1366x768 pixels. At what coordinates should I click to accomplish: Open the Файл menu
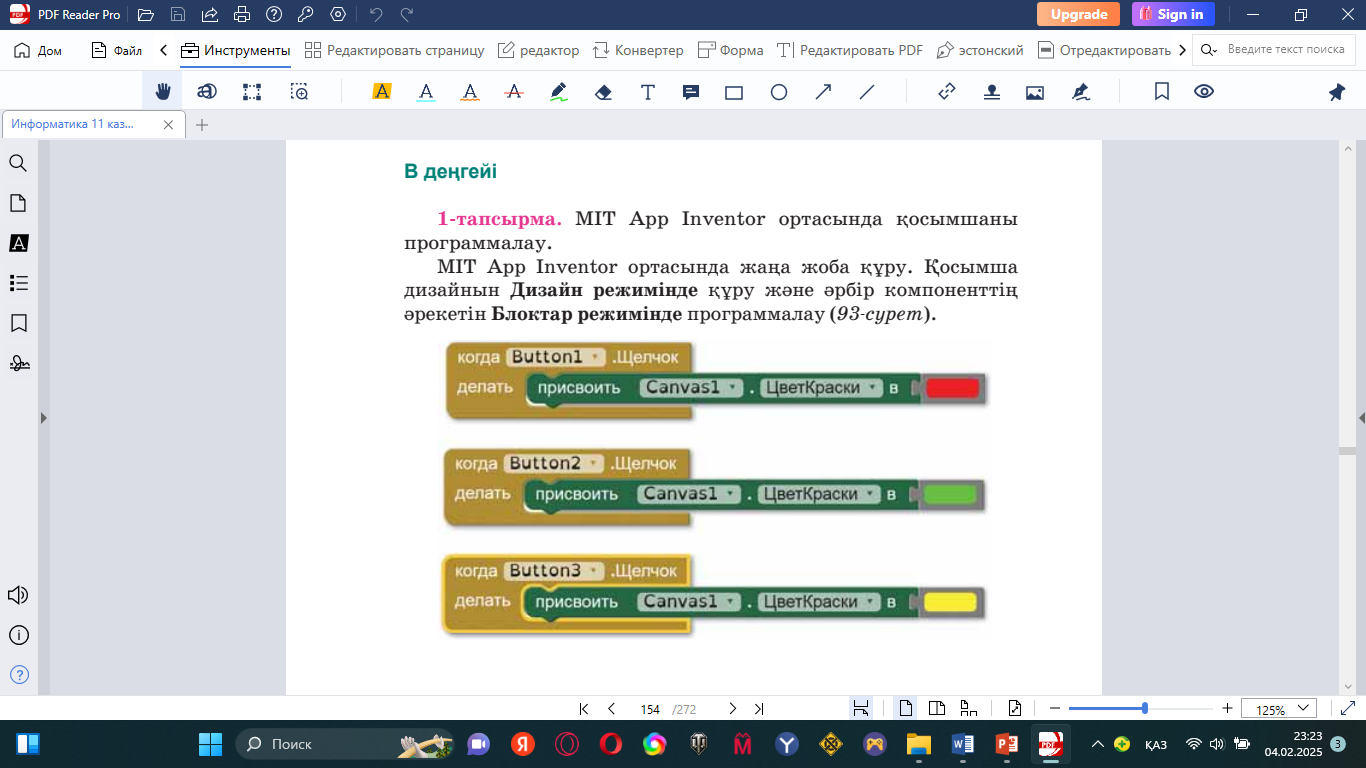click(x=116, y=50)
